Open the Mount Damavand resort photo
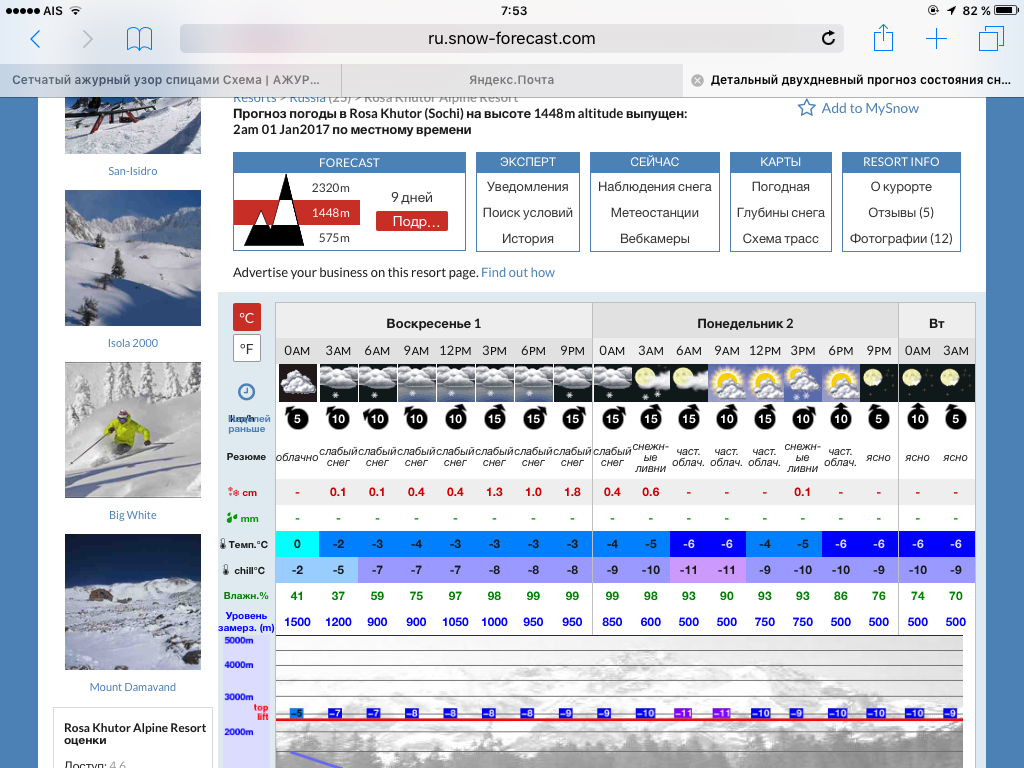 (x=133, y=602)
